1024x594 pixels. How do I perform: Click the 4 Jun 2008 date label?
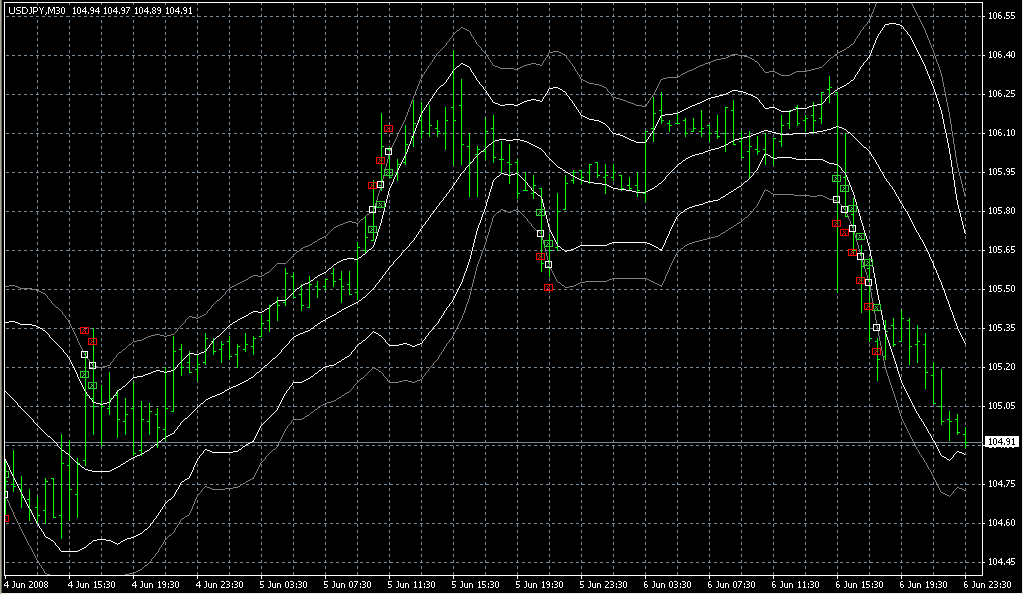pos(27,584)
